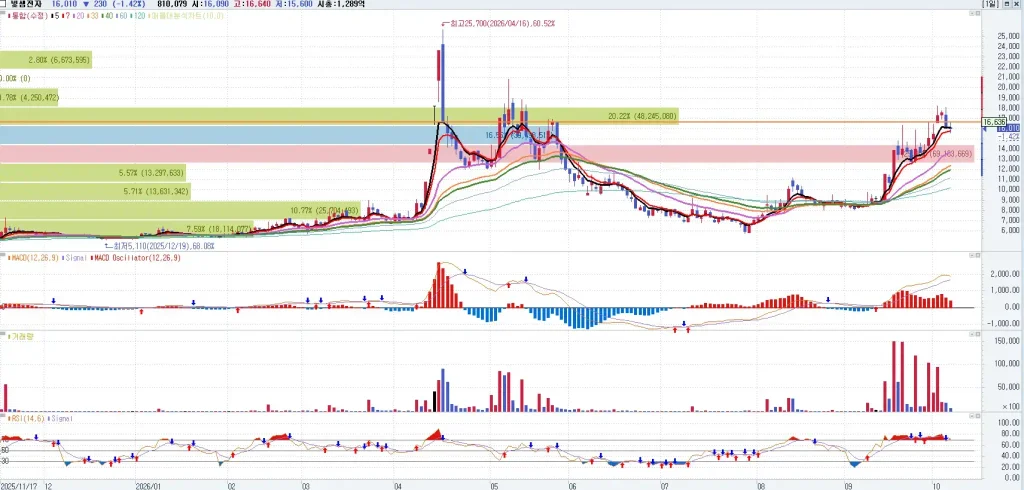The height and width of the screenshot is (490, 1024).
Task: Tick the checkbox beside the stock name
Action: pyautogui.click(x=3, y=4)
